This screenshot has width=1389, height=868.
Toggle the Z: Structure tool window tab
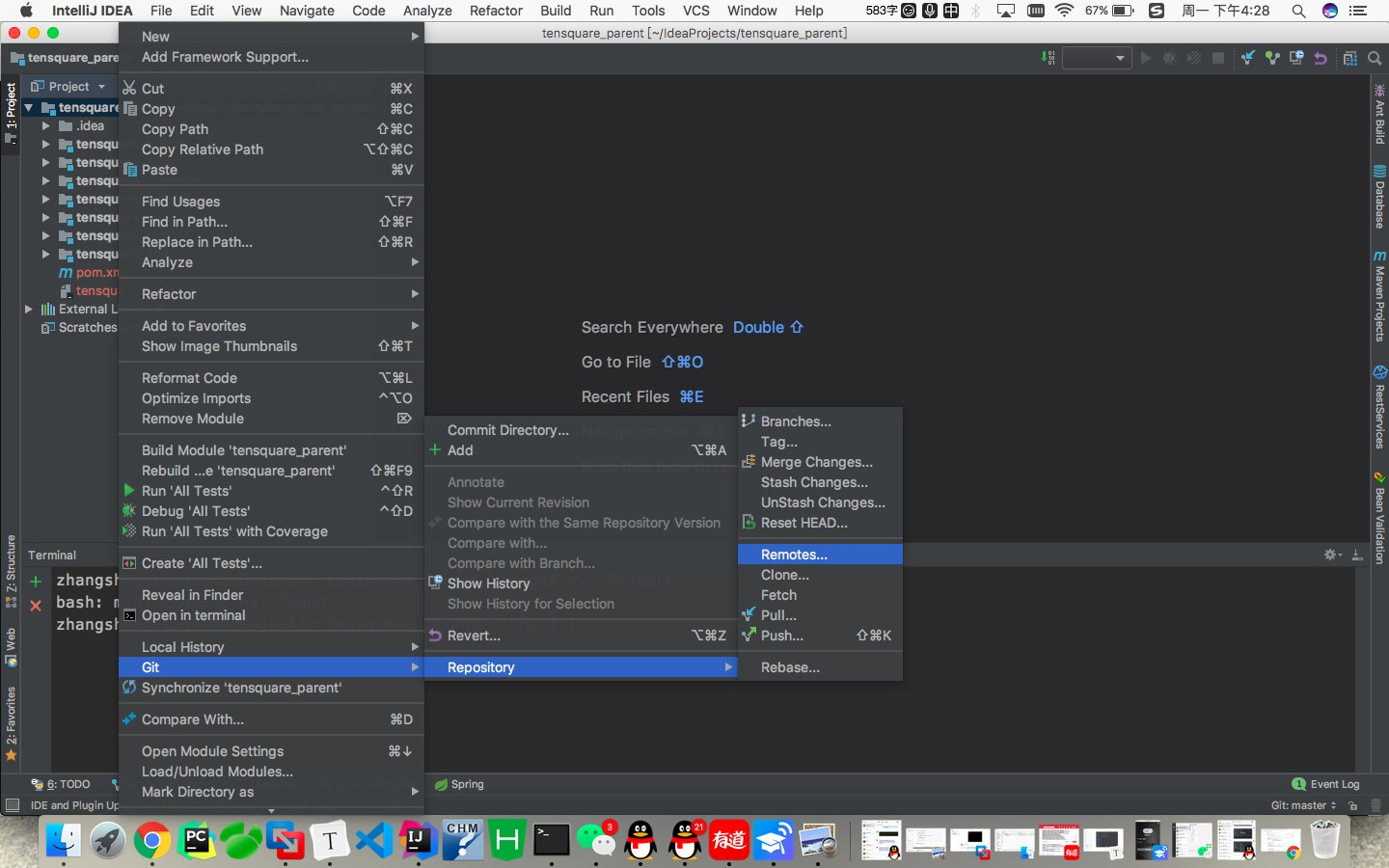pyautogui.click(x=11, y=571)
